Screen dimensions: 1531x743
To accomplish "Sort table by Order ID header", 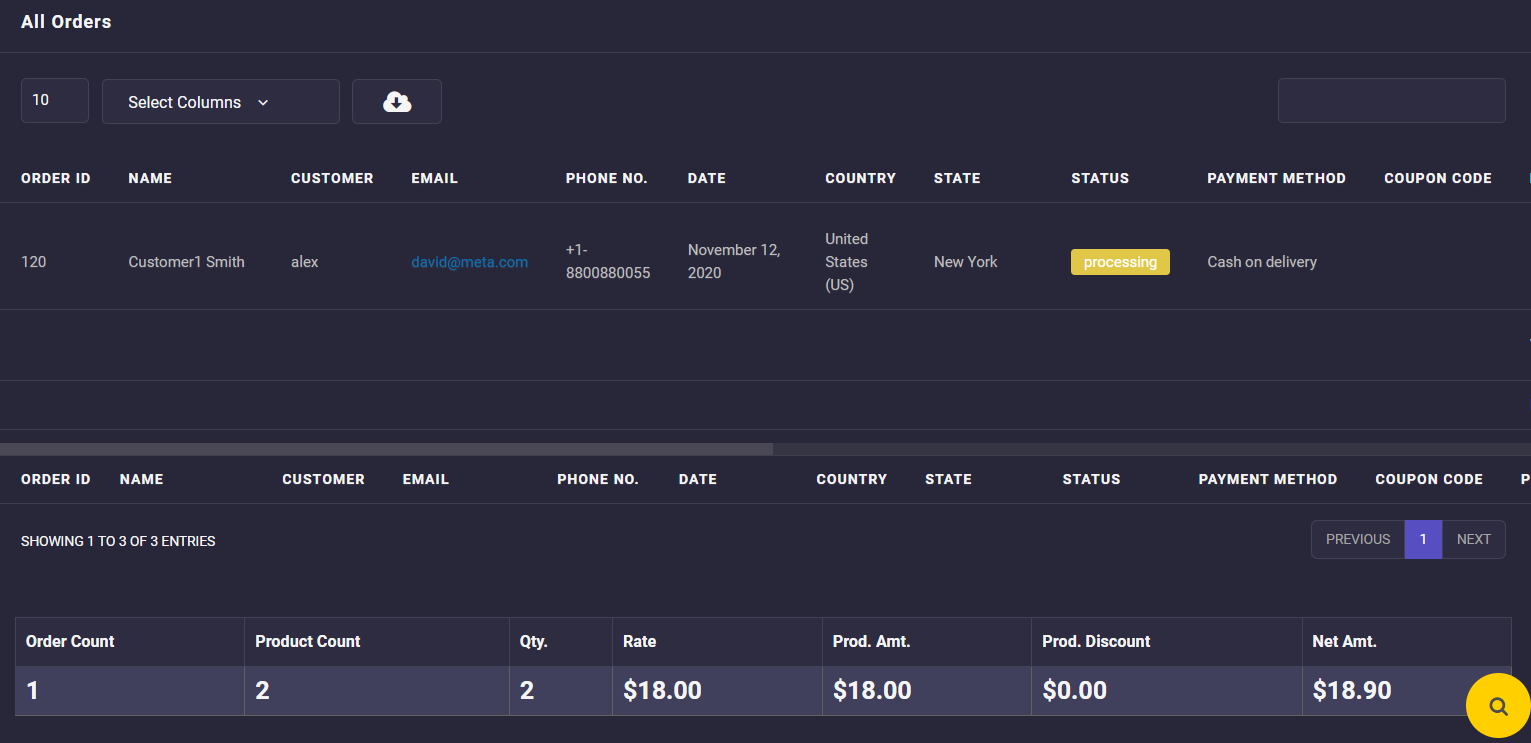I will click(56, 178).
